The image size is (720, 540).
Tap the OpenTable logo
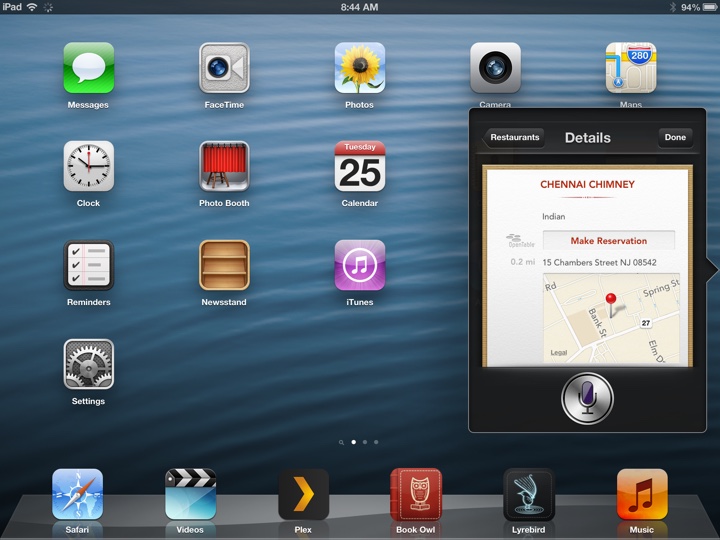click(x=521, y=241)
